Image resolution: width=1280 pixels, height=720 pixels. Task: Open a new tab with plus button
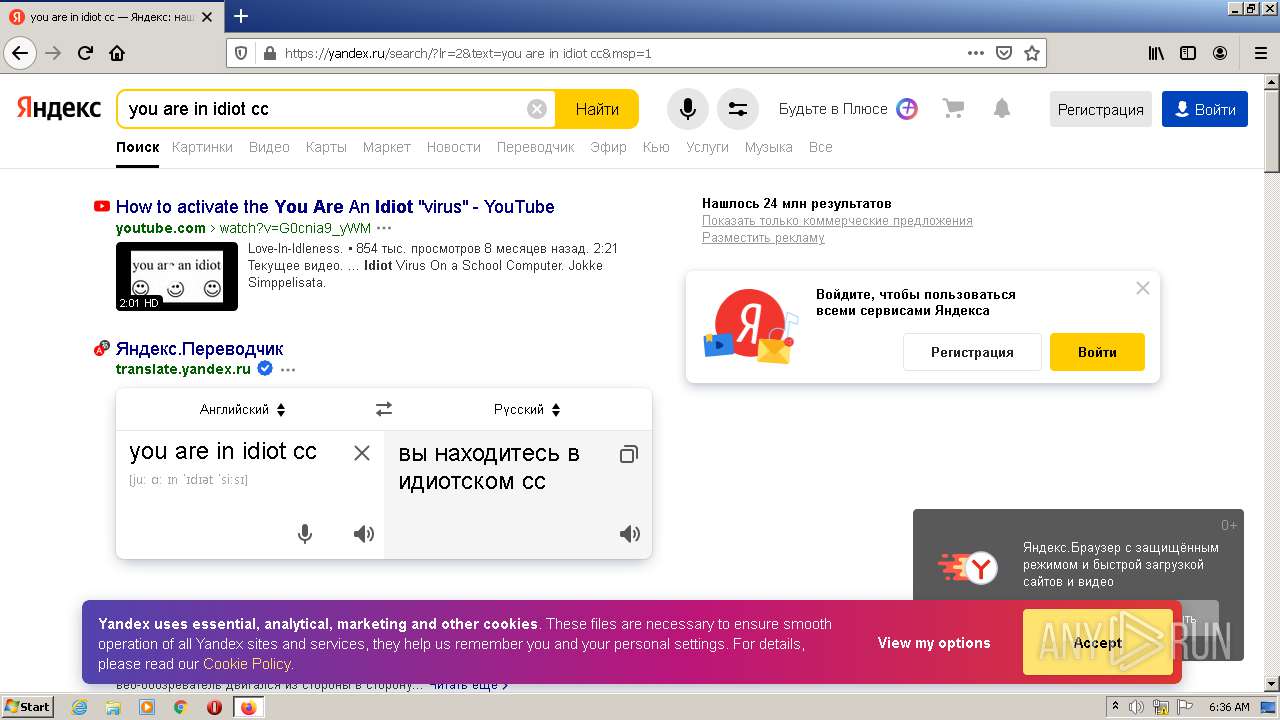click(241, 16)
